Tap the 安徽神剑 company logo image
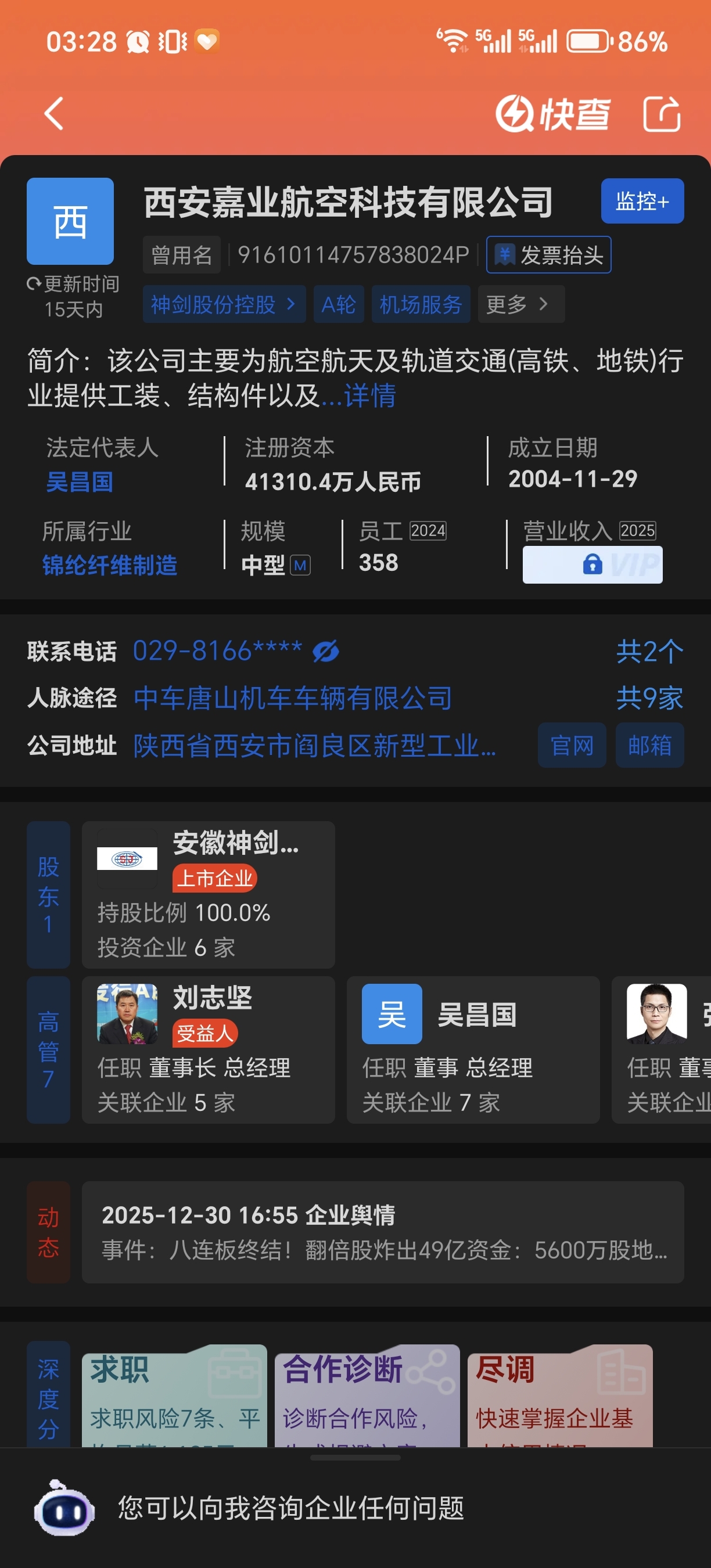711x1568 pixels. (127, 859)
